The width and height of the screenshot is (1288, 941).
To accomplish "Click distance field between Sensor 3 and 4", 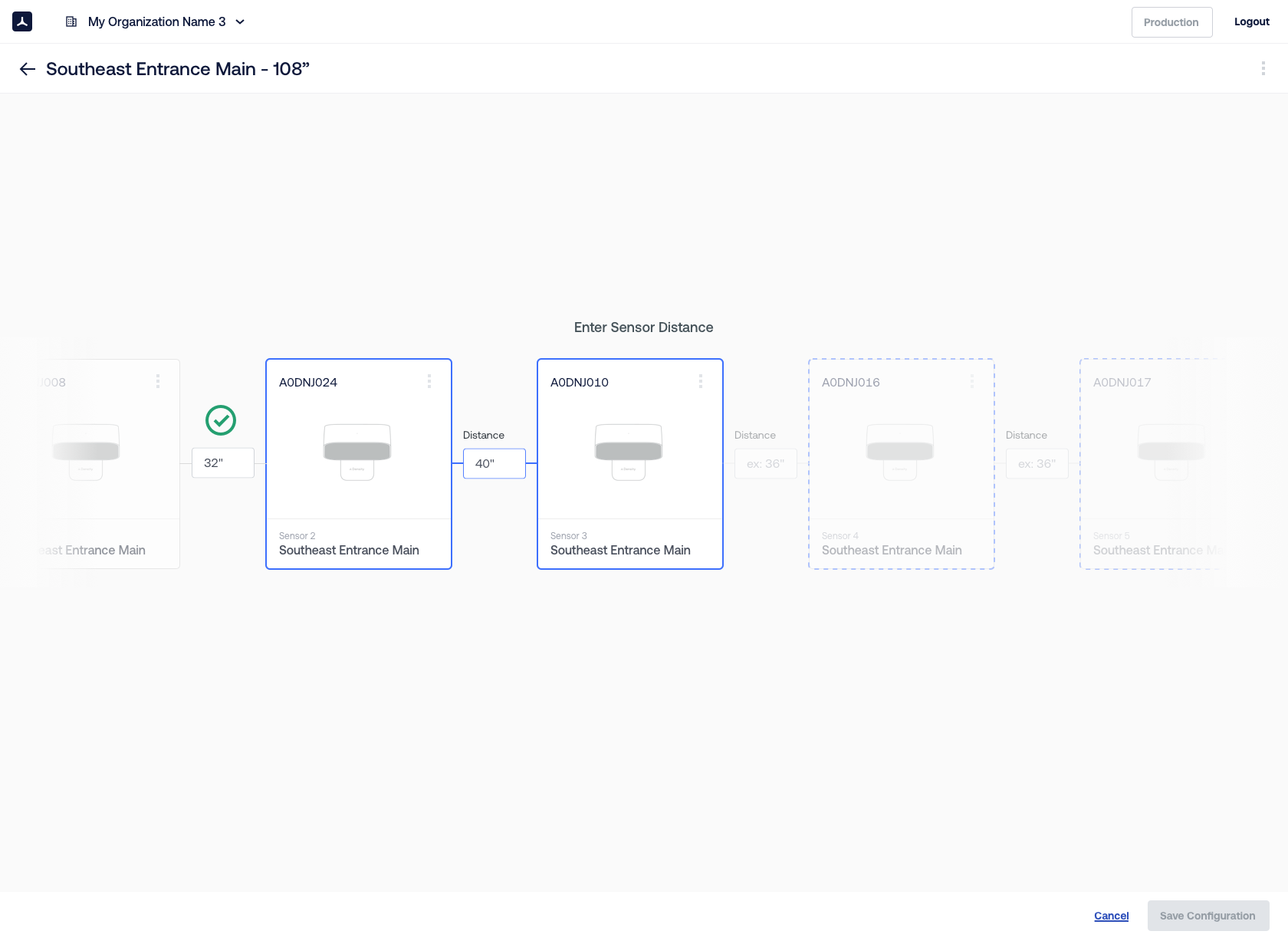I will (x=765, y=464).
